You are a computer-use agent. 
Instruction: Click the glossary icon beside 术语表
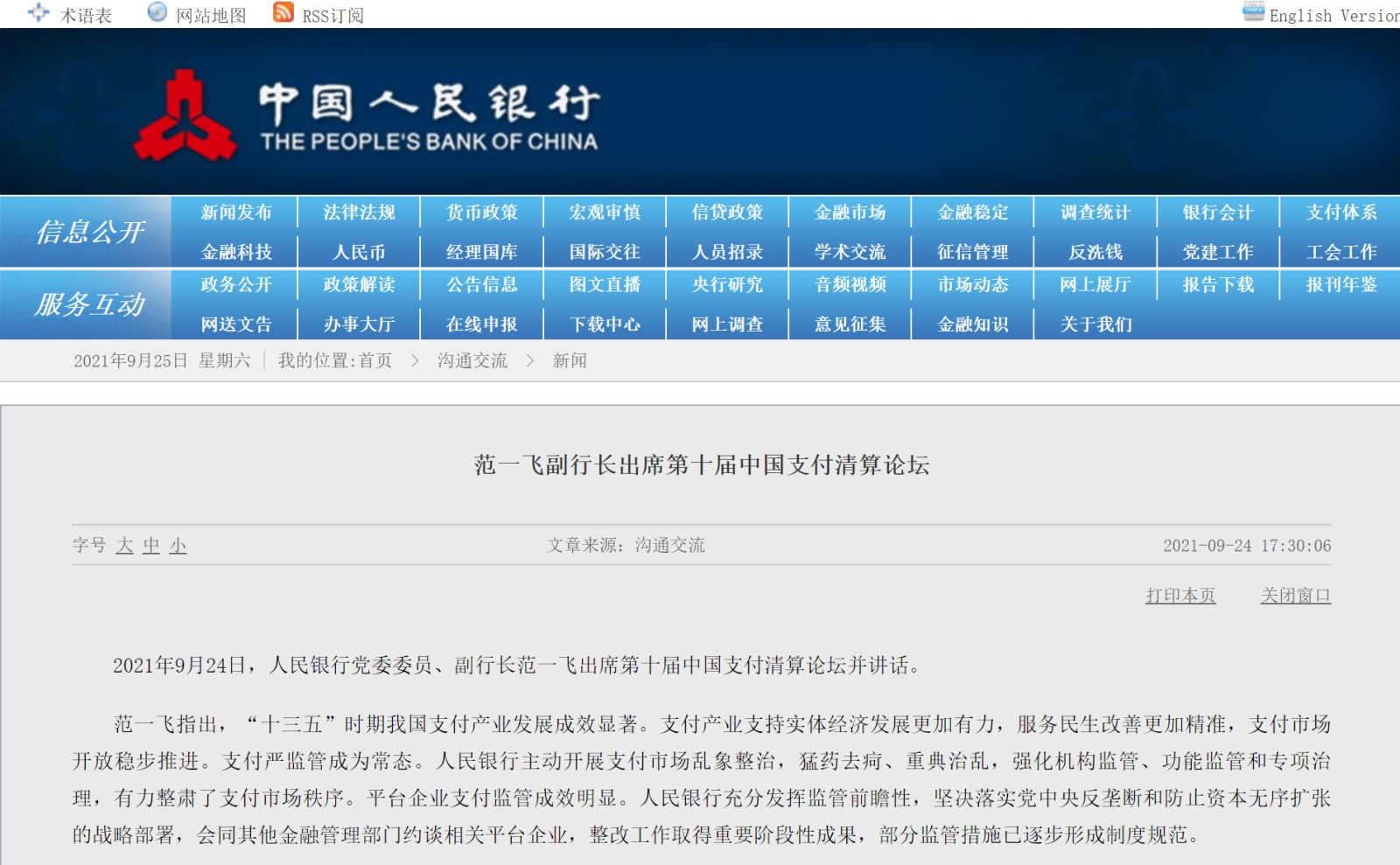(38, 12)
